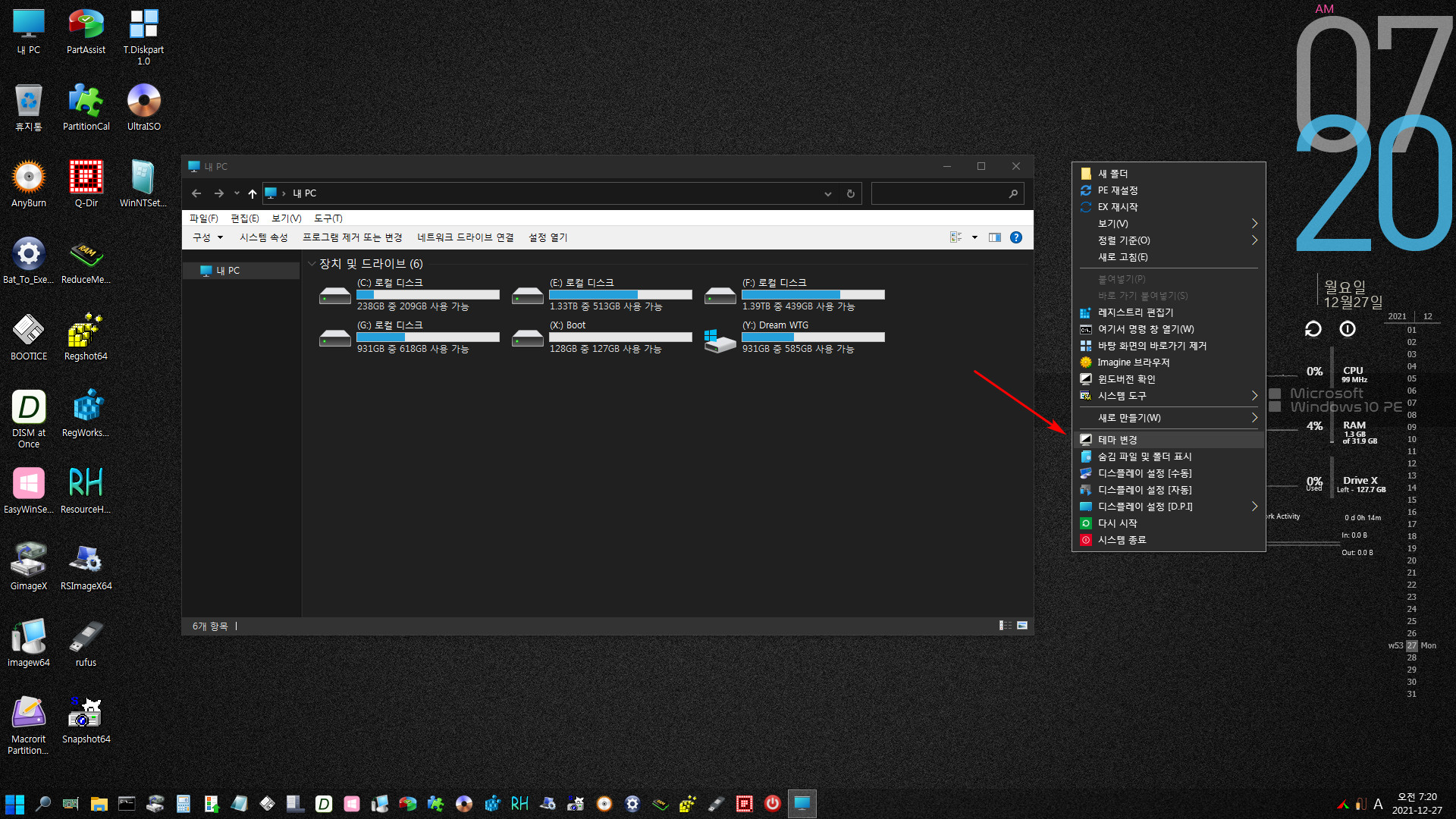The width and height of the screenshot is (1456, 819).
Task: Open the WinNTSetup desktop icon
Action: 143,184
